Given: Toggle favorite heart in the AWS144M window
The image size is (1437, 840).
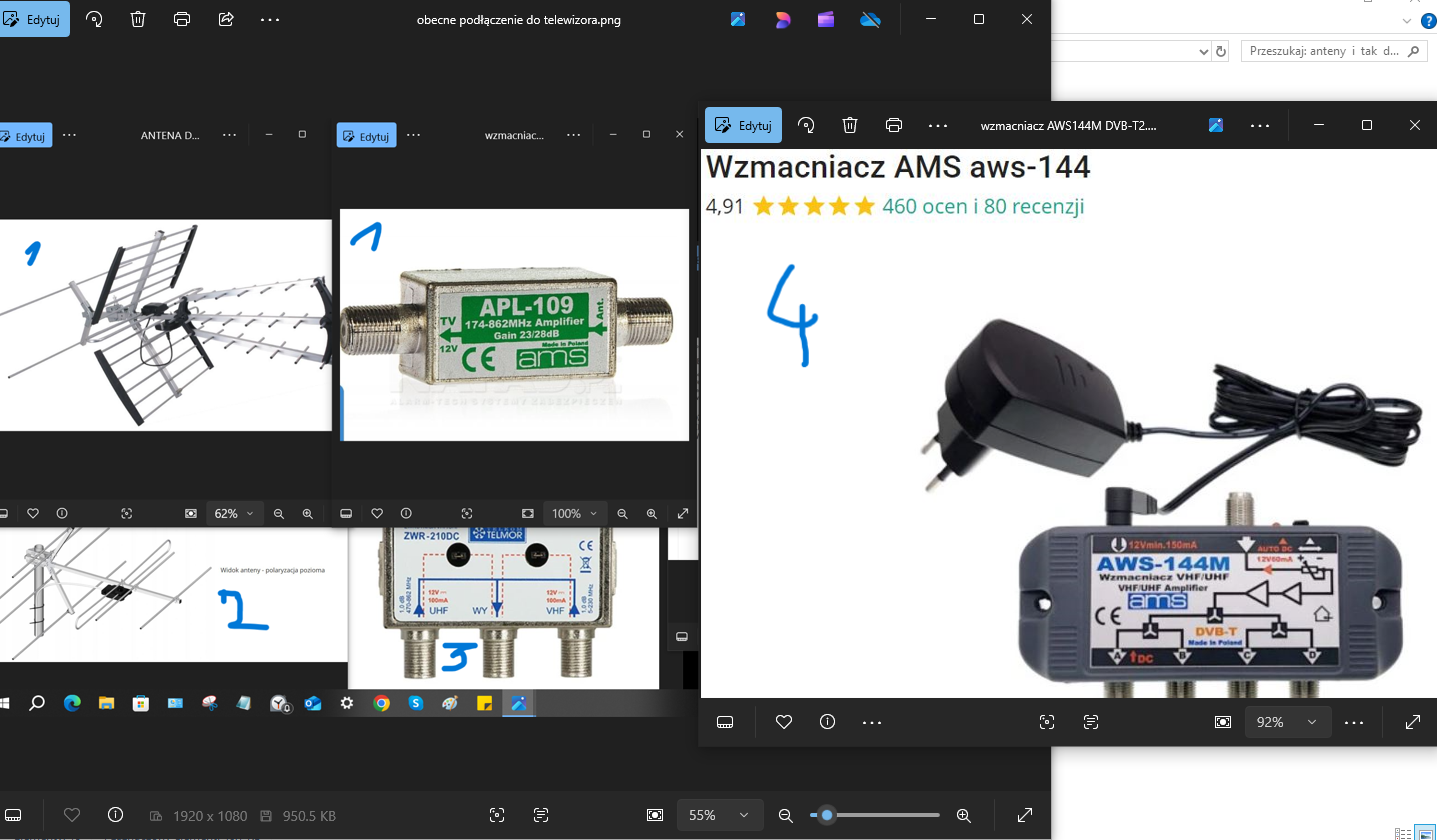Looking at the screenshot, I should [784, 721].
